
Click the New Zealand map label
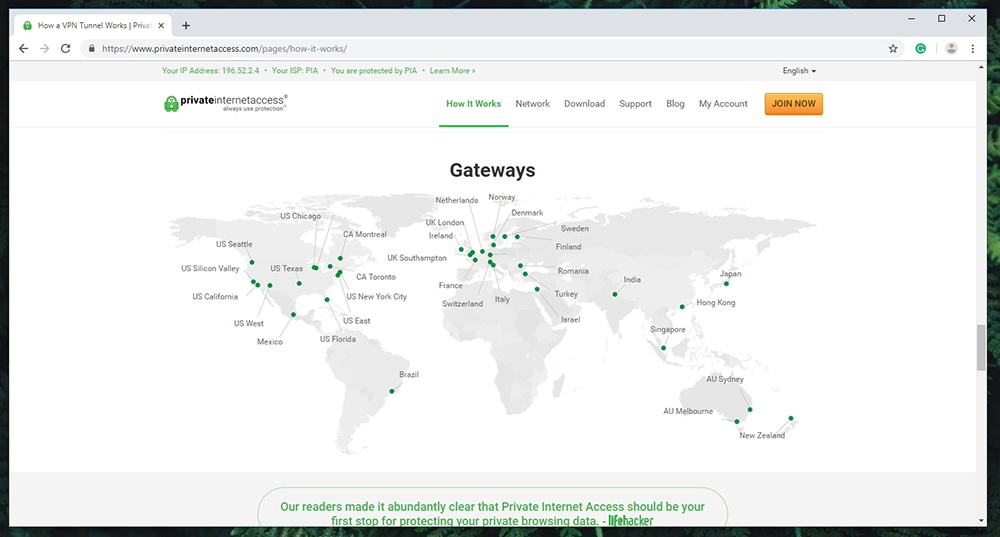(762, 436)
